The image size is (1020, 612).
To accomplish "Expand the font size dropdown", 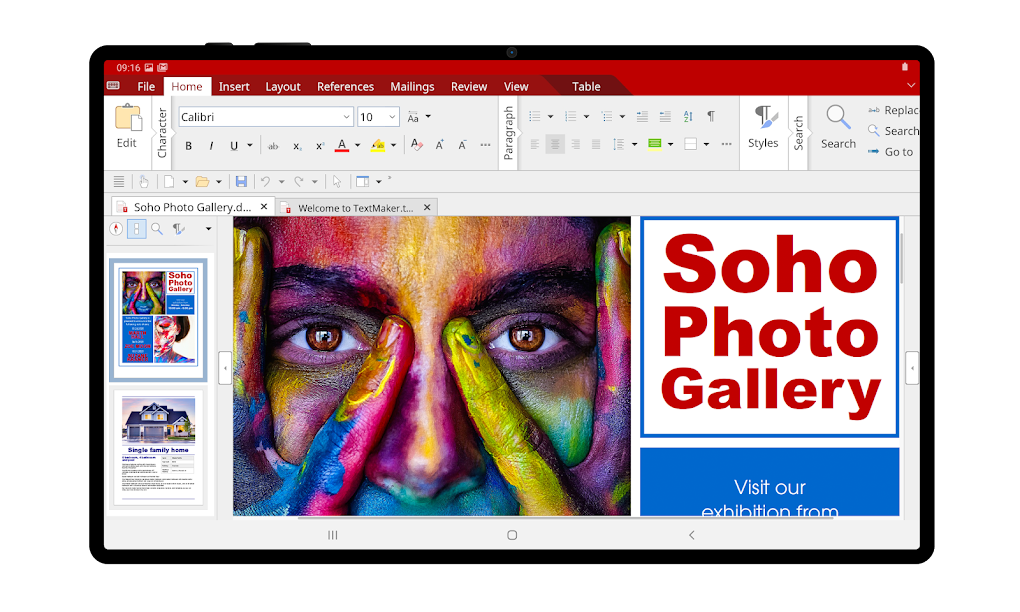I will point(392,116).
